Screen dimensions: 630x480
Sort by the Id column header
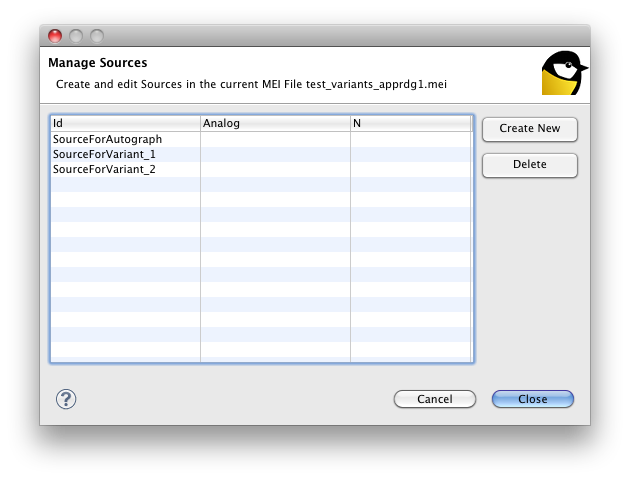(125, 124)
